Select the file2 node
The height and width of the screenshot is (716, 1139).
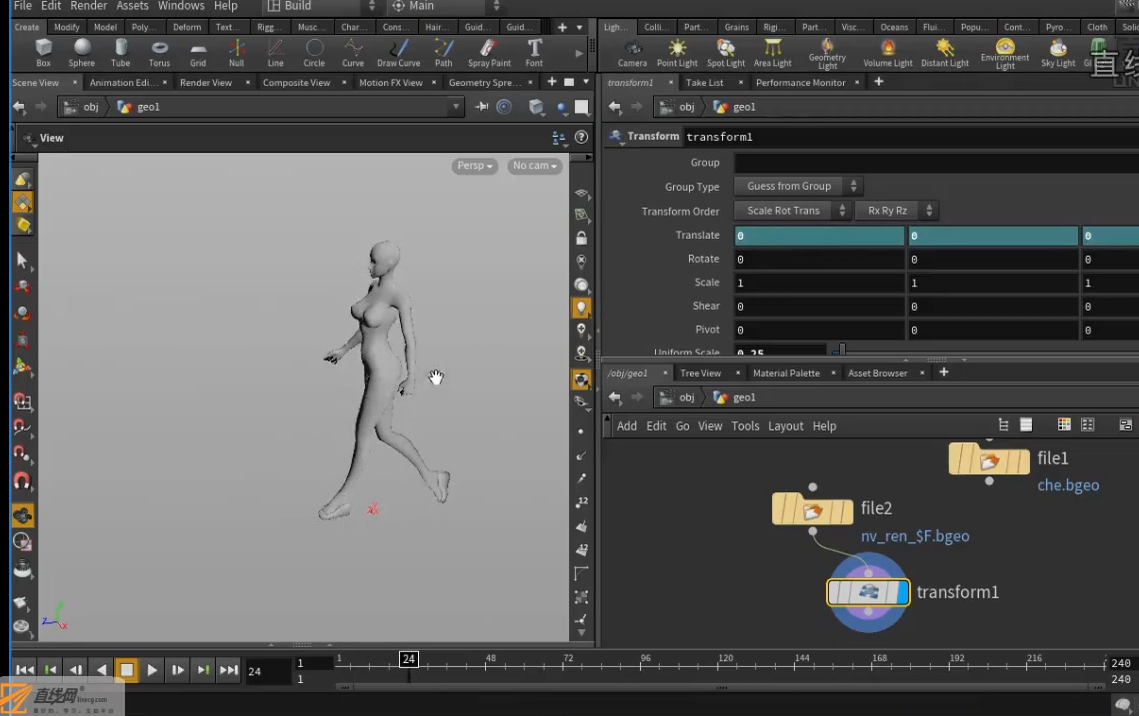pos(812,509)
